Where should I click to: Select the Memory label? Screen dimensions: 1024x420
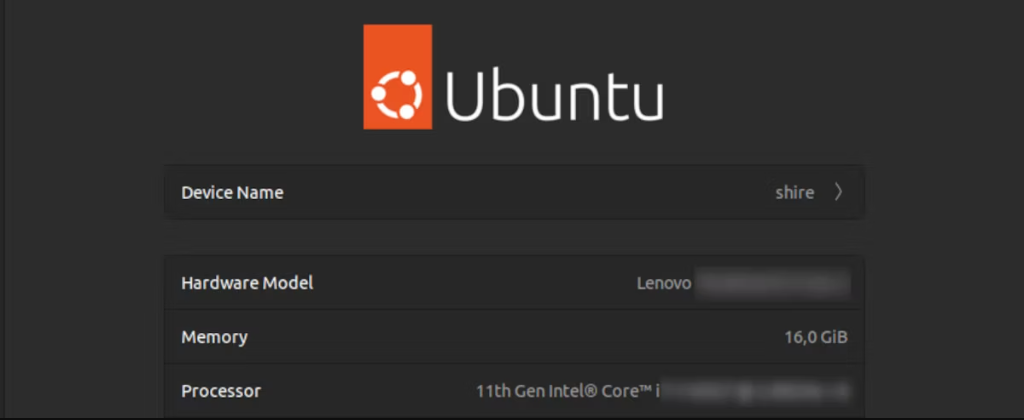[x=214, y=337]
